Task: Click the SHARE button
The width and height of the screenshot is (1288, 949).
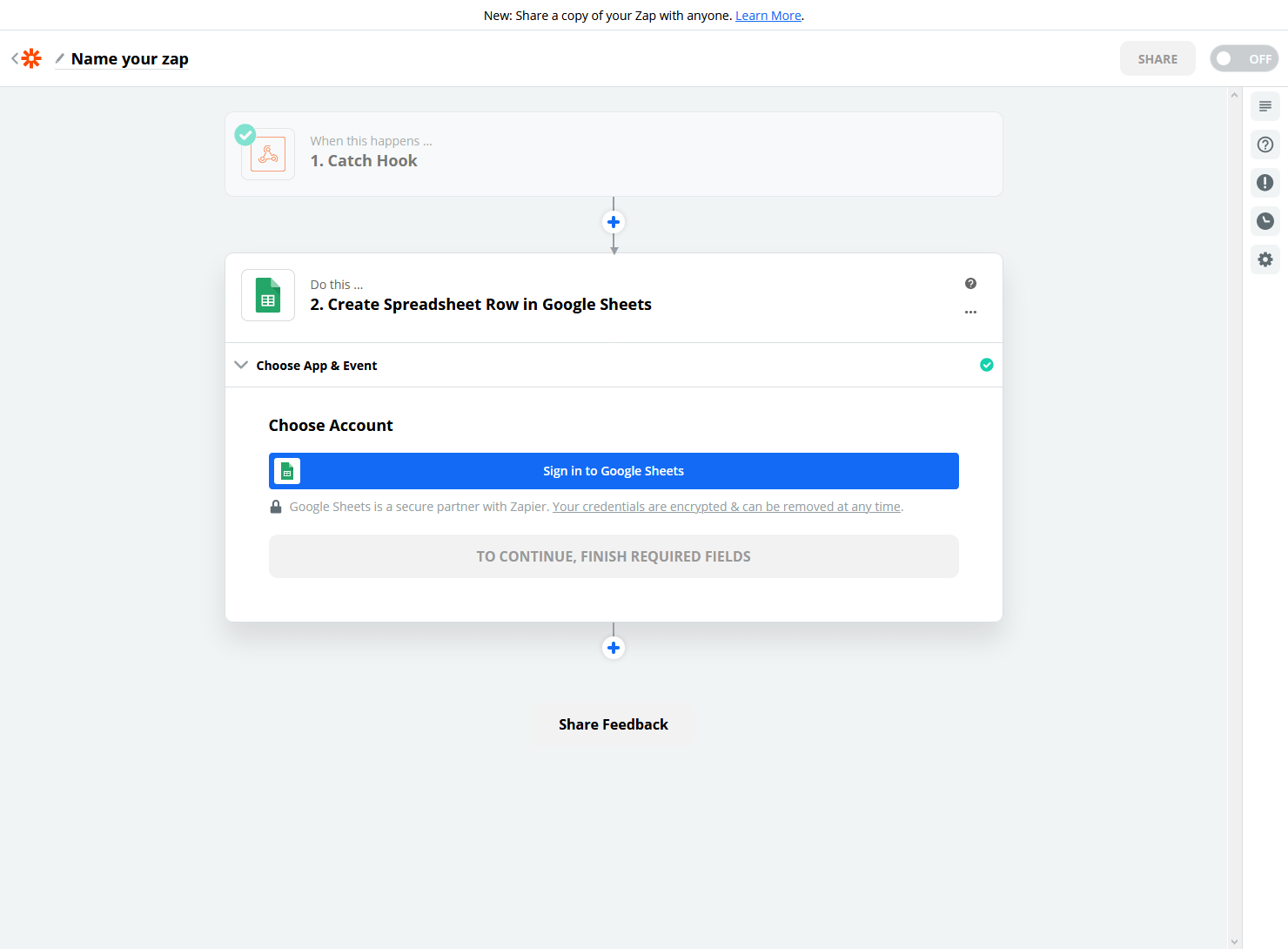Action: (1157, 58)
